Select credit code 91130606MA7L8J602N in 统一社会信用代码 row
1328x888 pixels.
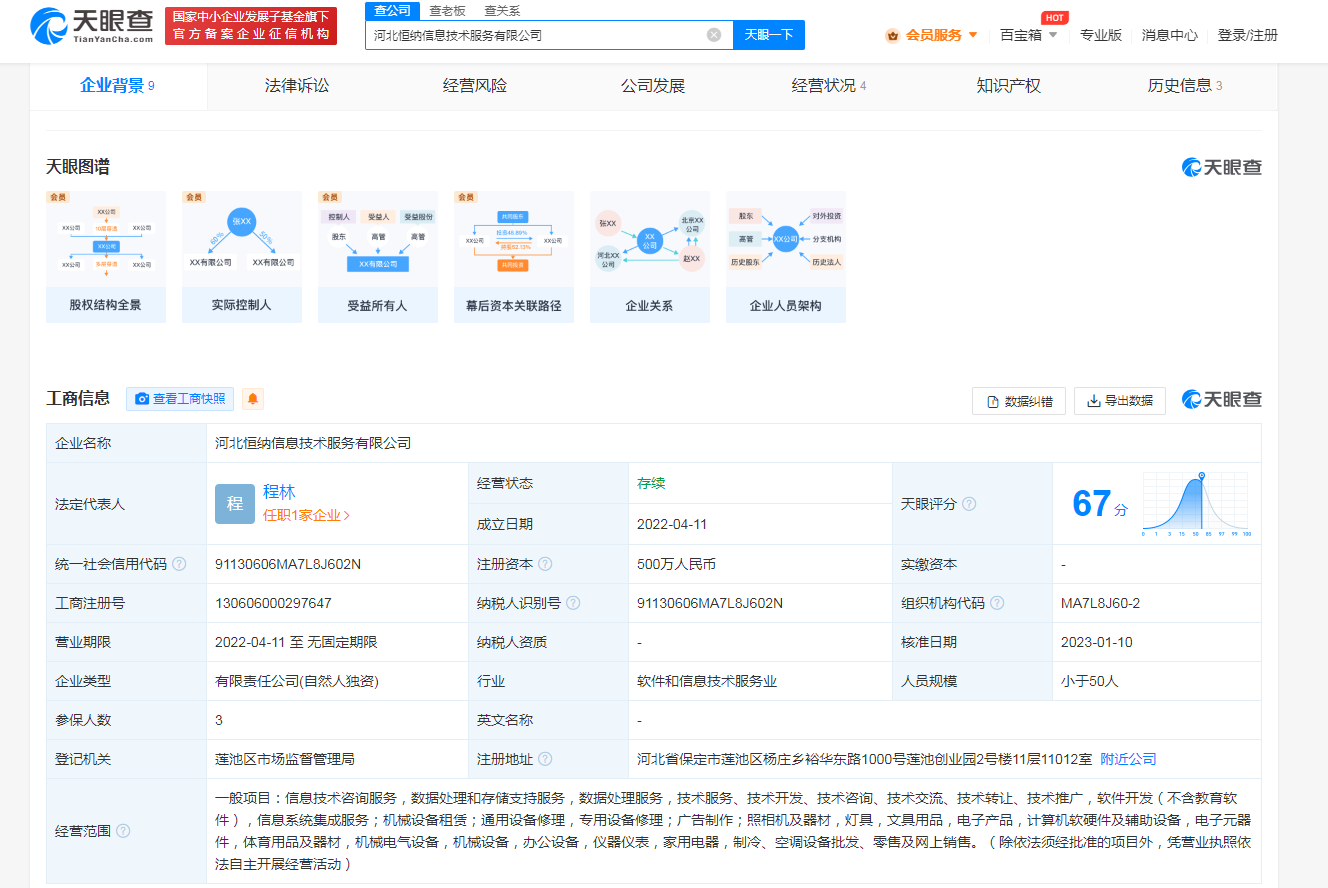(288, 564)
